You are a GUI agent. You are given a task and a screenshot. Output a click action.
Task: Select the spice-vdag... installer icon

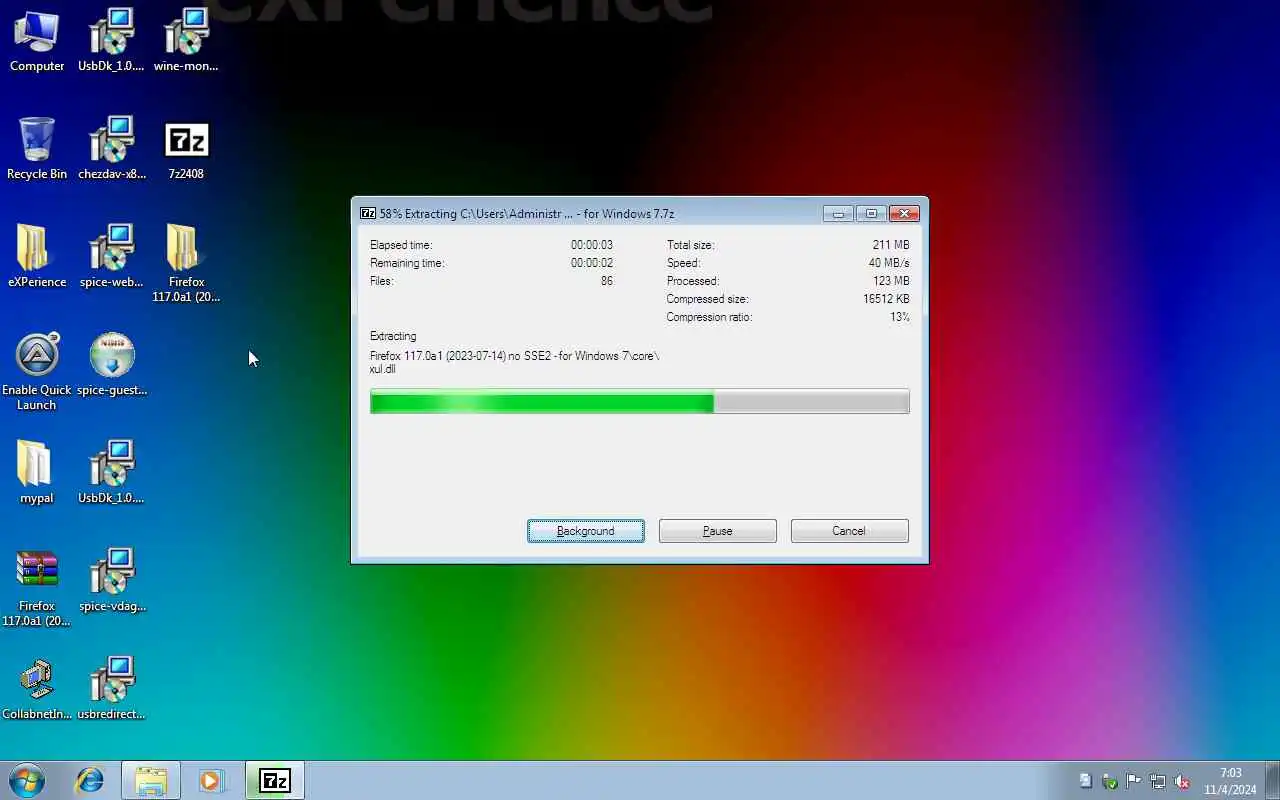[x=112, y=581]
